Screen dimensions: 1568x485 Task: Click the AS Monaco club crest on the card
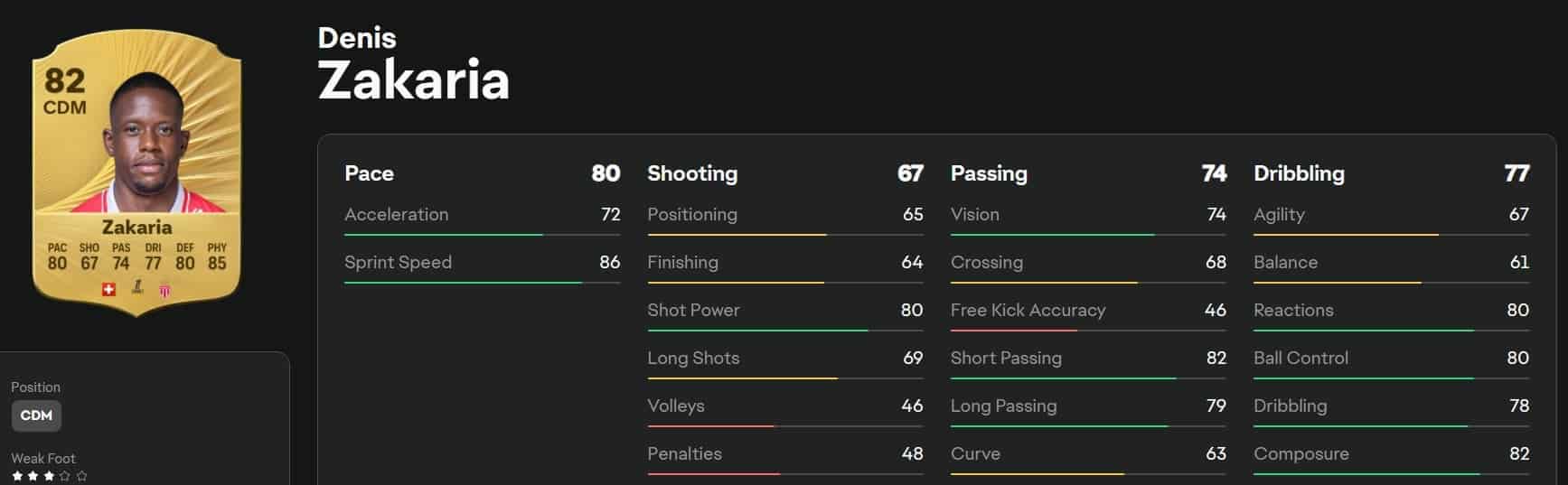coord(165,289)
